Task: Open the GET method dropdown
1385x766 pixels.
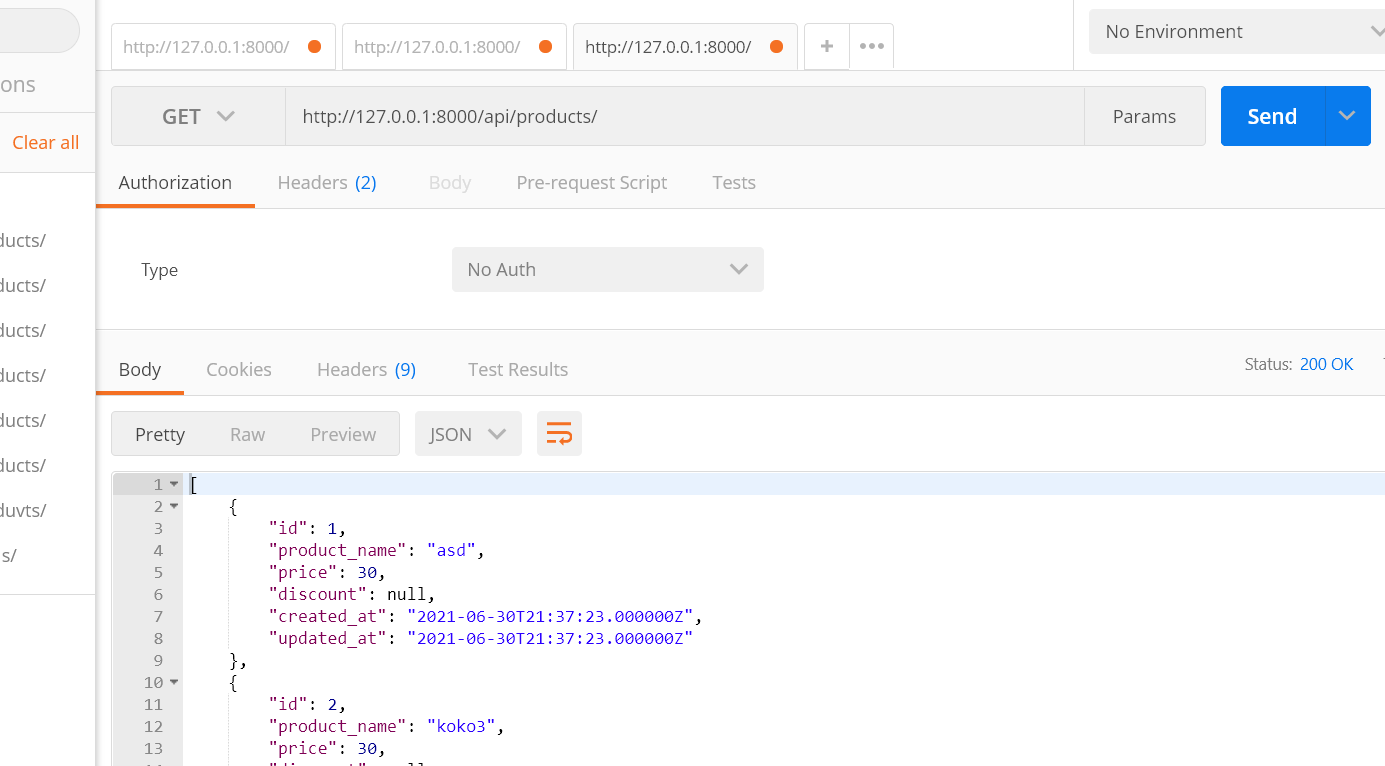Action: click(x=198, y=115)
